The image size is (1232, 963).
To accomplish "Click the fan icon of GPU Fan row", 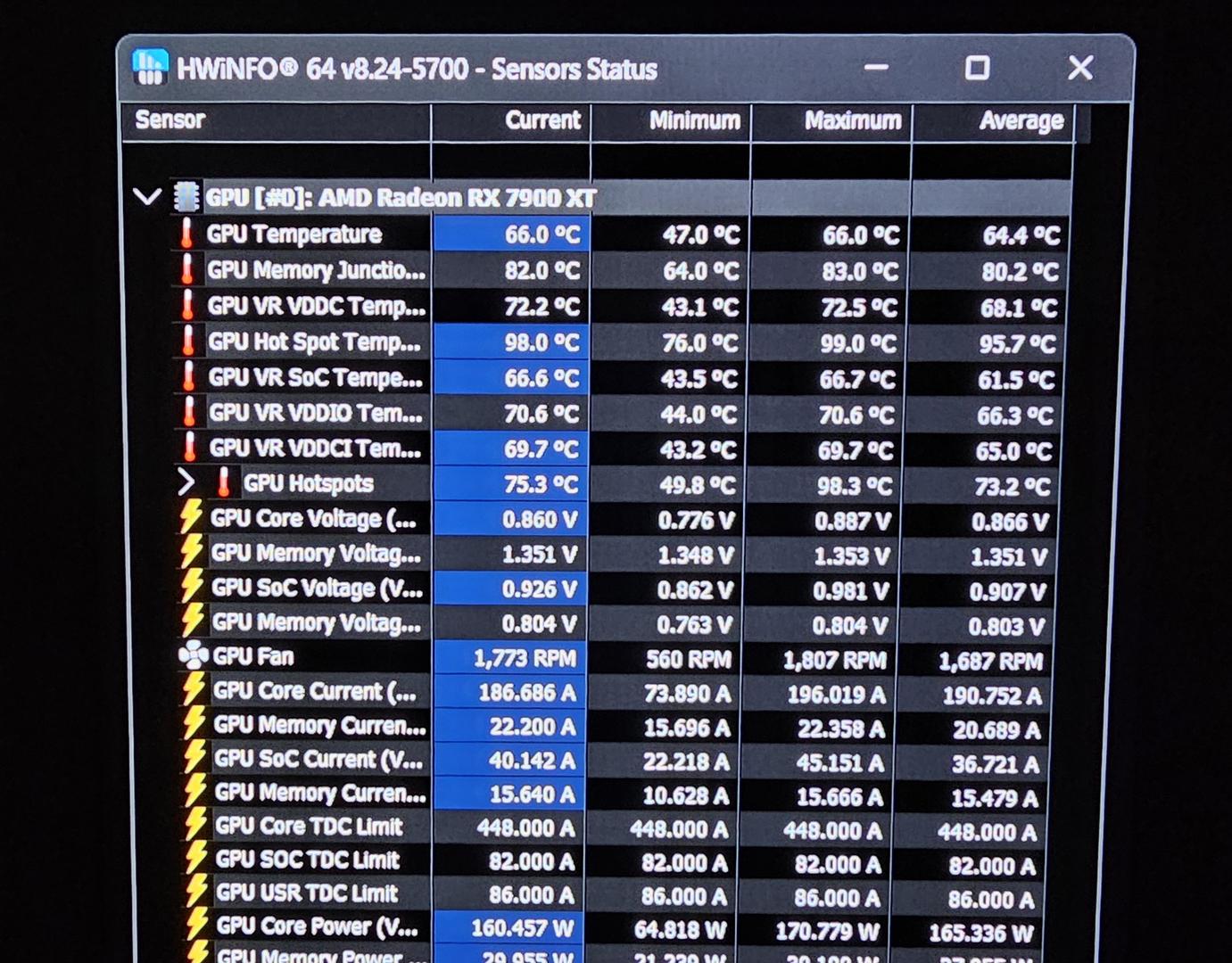I will pos(194,656).
